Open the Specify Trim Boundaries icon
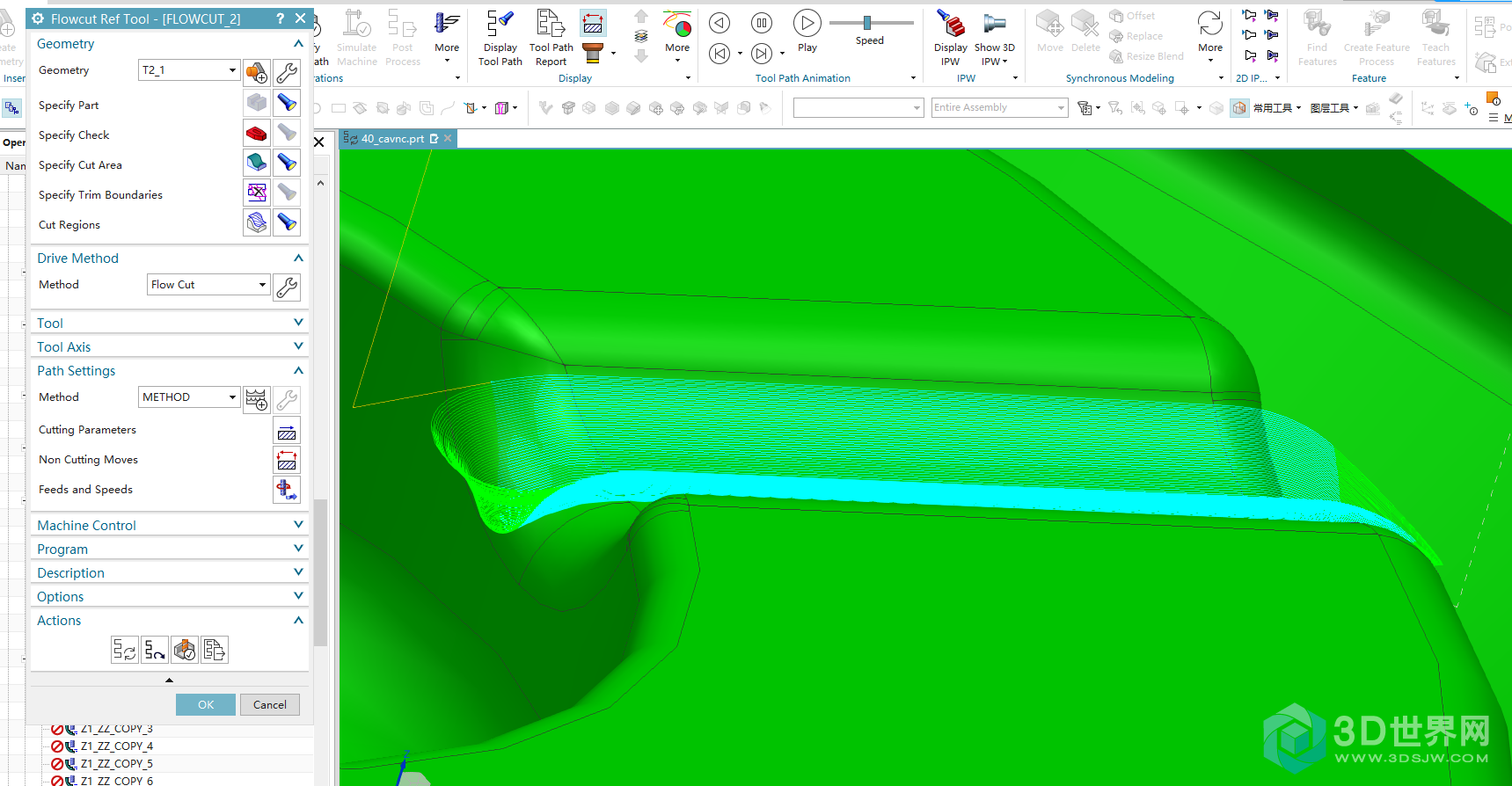 point(257,193)
